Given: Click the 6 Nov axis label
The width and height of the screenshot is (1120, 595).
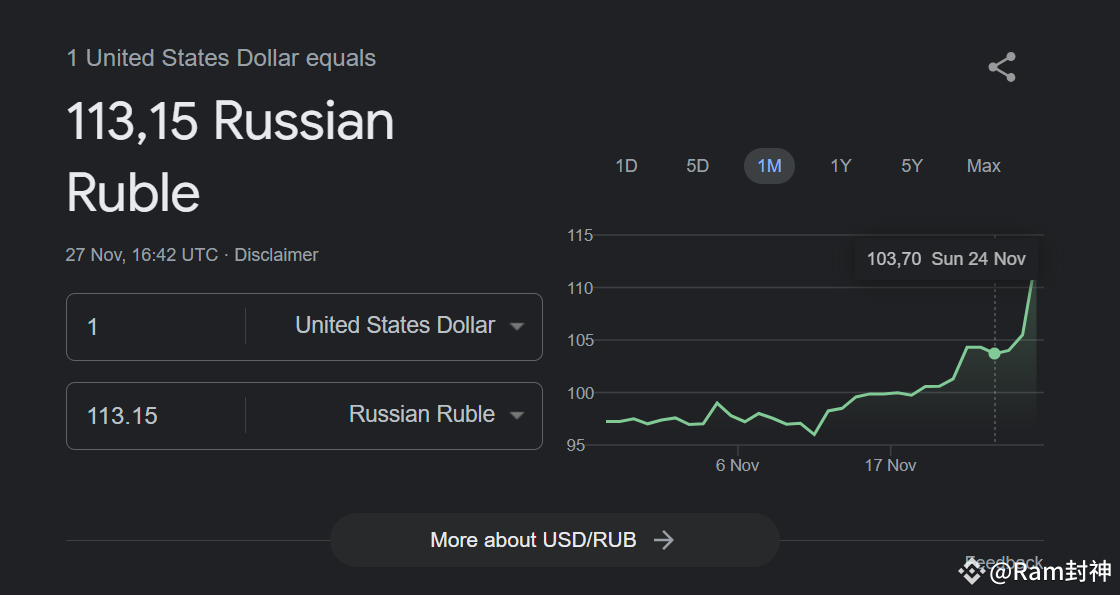Looking at the screenshot, I should pos(737,465).
